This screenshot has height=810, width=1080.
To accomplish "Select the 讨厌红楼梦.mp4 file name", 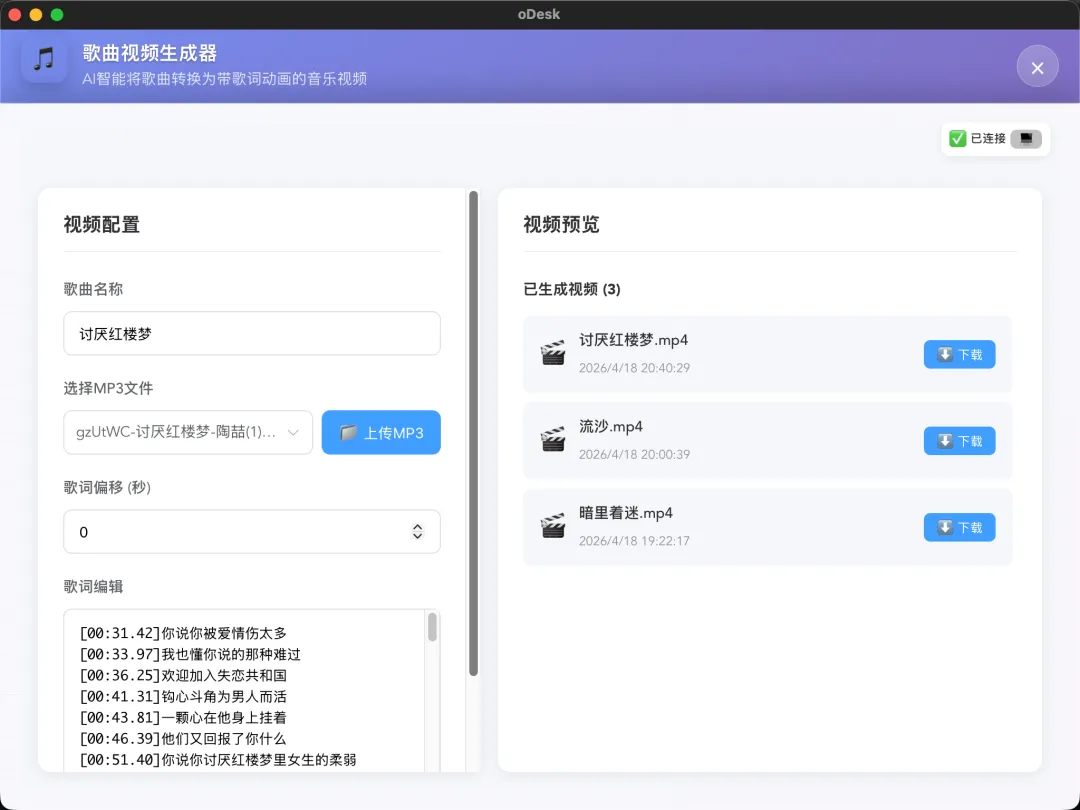I will tap(634, 340).
